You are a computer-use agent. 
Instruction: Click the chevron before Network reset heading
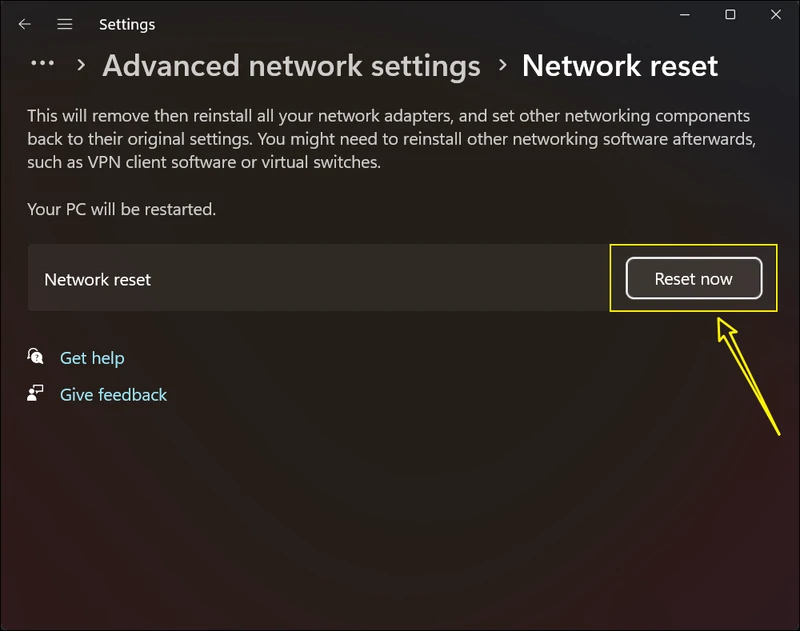[x=501, y=66]
